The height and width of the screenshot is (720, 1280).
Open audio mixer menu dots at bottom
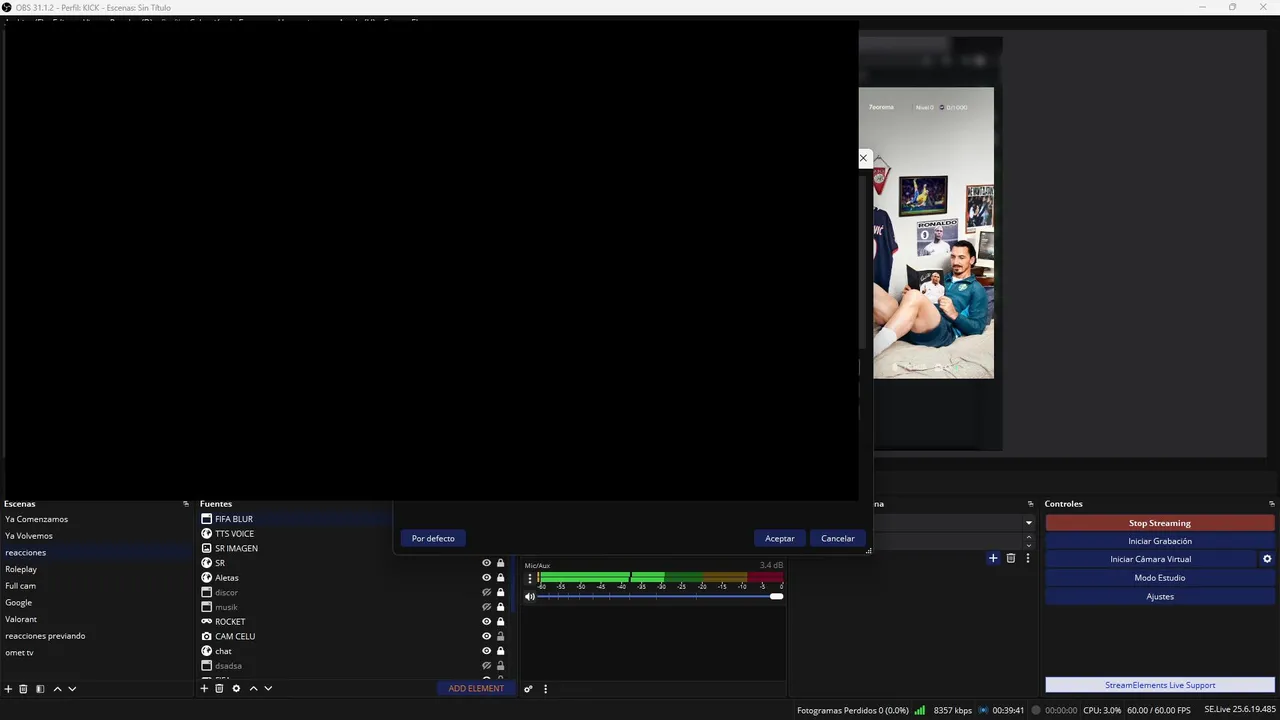click(545, 689)
